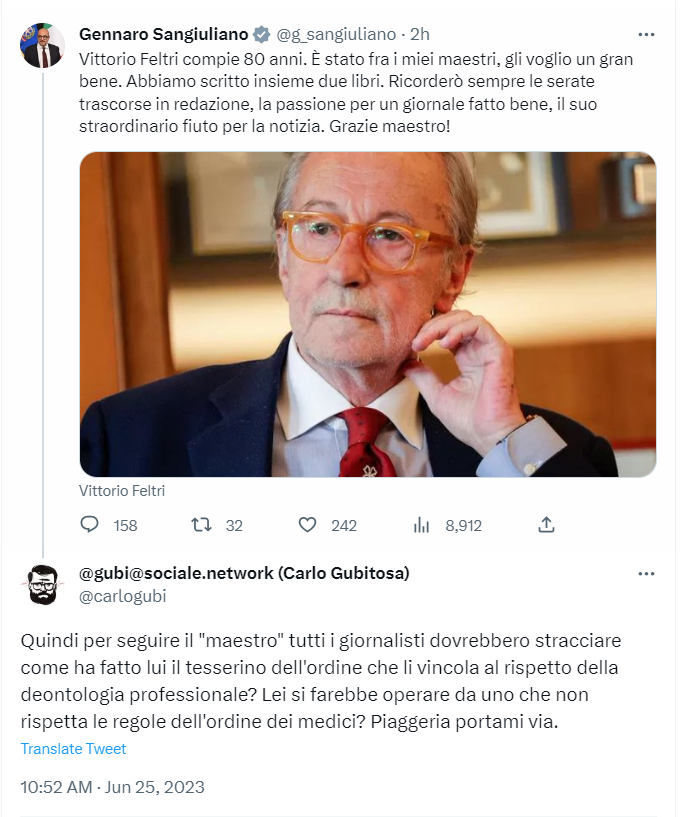The width and height of the screenshot is (693, 817).
Task: Click the 158 replies count
Action: click(x=126, y=525)
